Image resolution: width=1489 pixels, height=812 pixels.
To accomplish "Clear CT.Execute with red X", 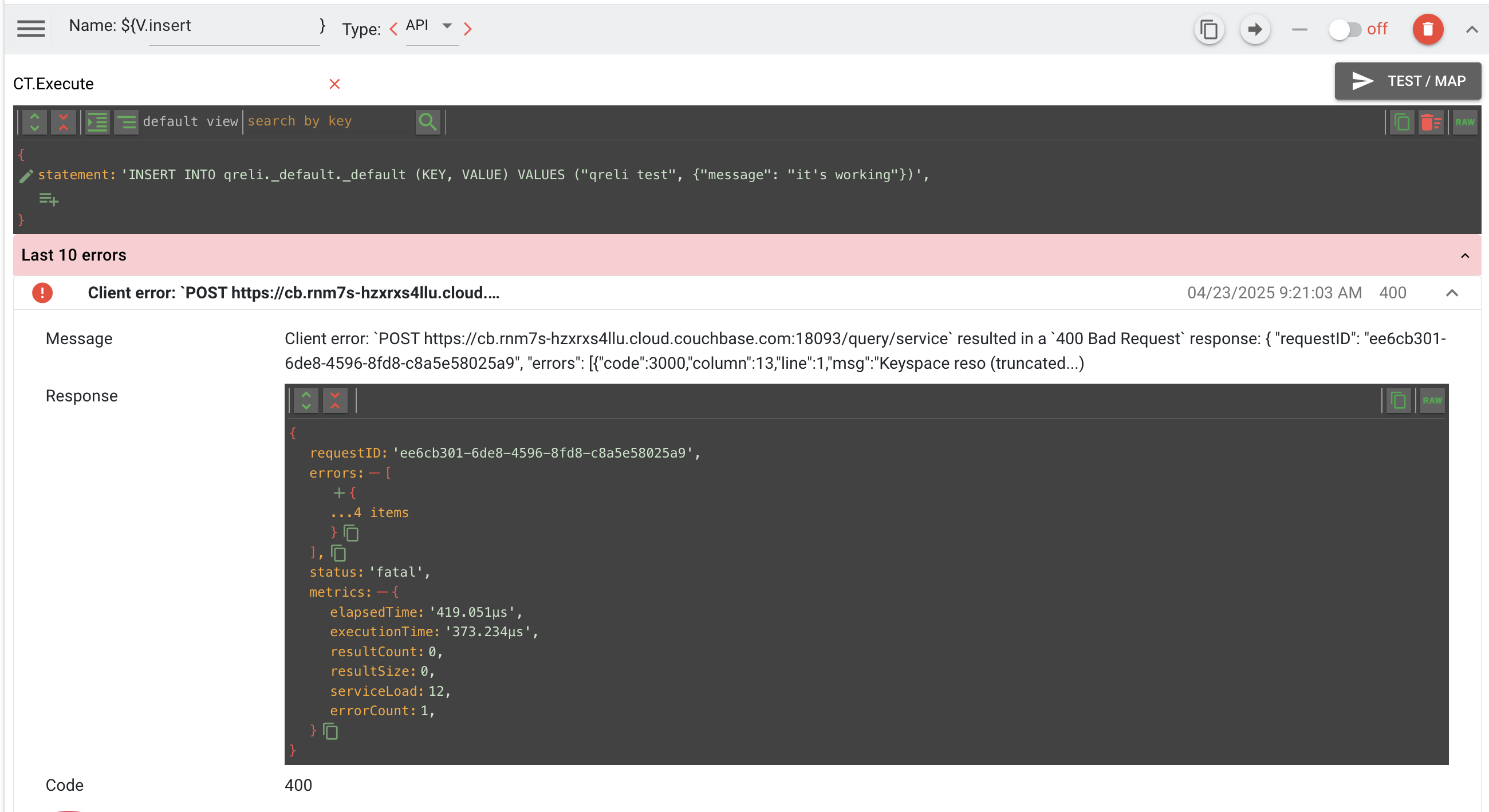I will (x=334, y=84).
